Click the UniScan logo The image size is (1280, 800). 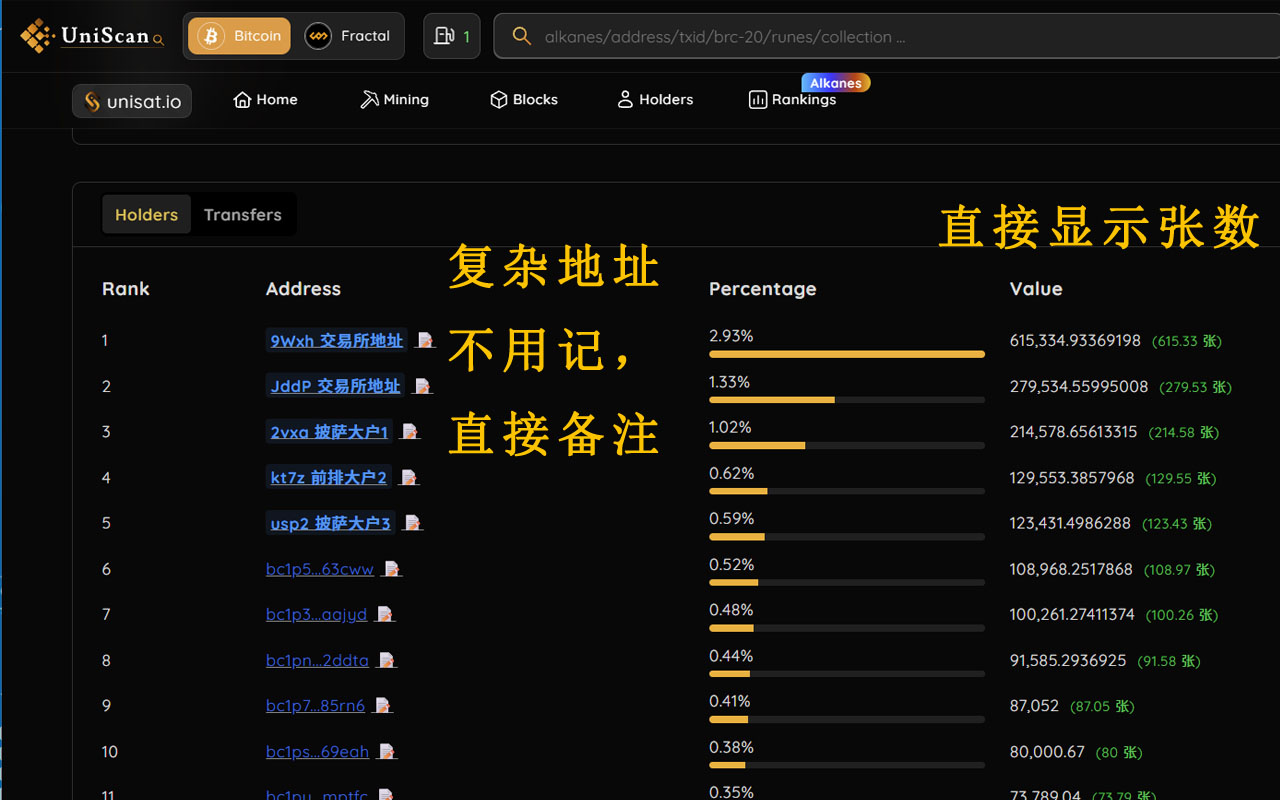pos(92,36)
